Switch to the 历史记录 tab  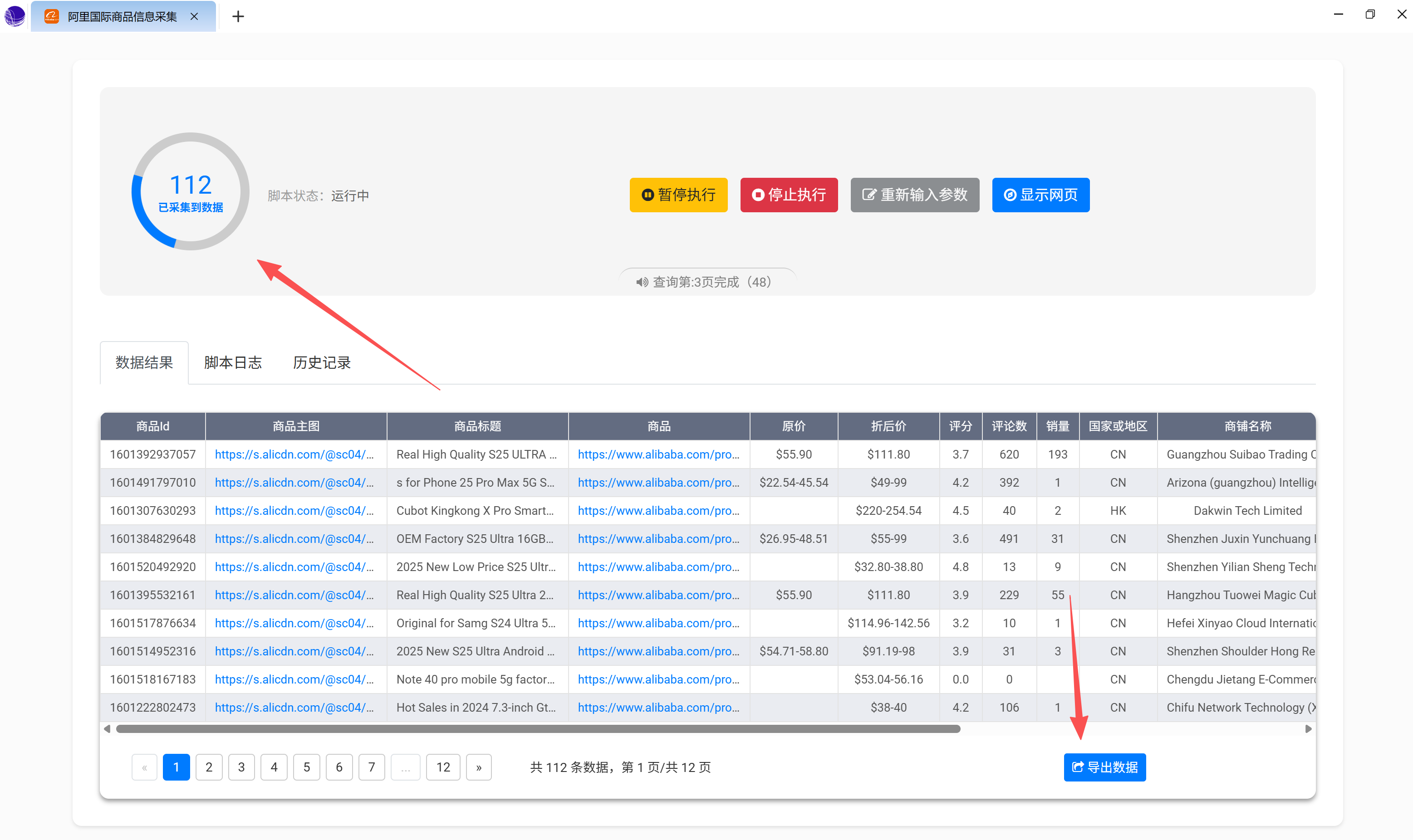[x=322, y=362]
